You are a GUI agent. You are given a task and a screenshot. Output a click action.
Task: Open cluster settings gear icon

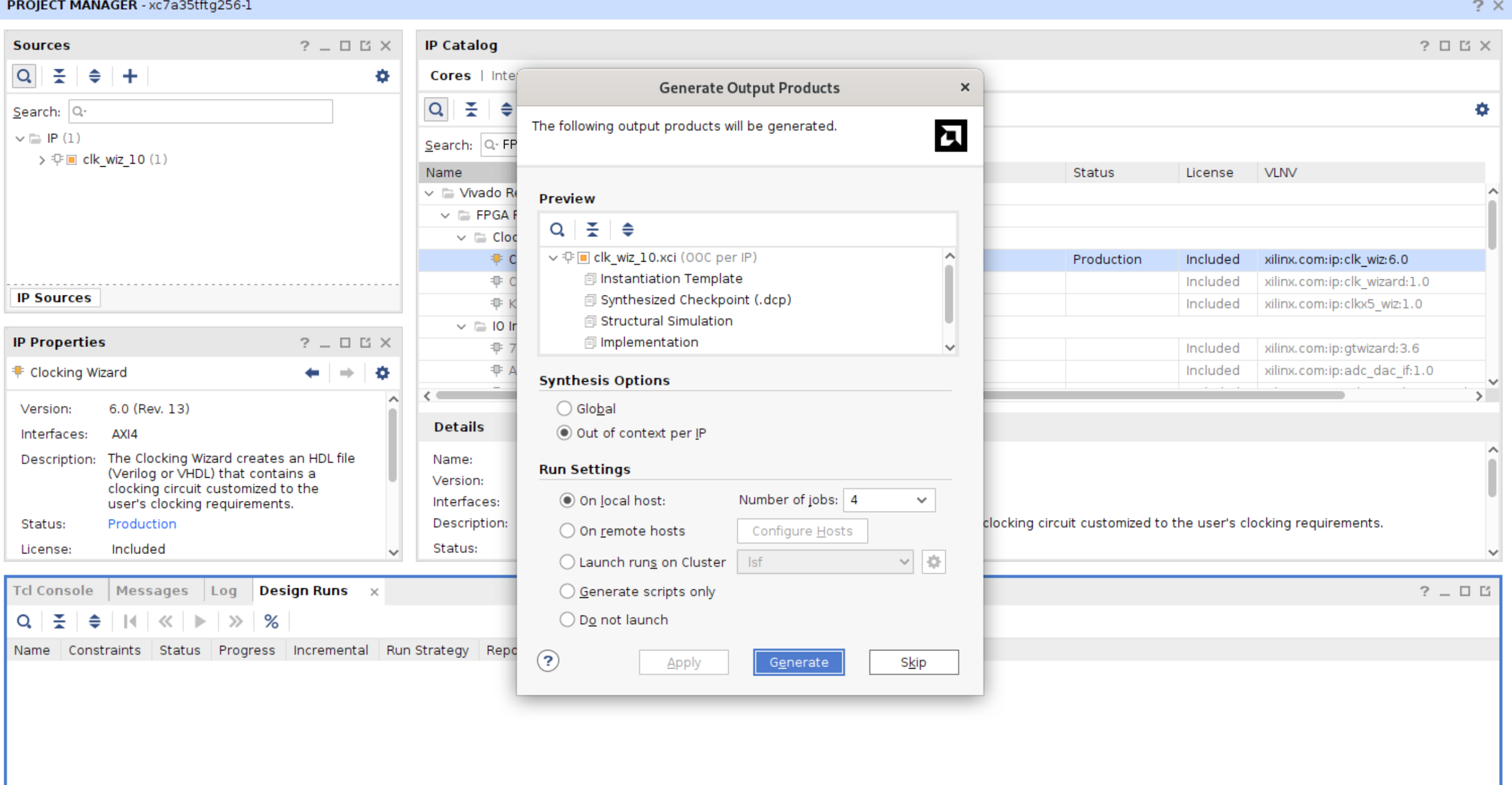pyautogui.click(x=933, y=562)
